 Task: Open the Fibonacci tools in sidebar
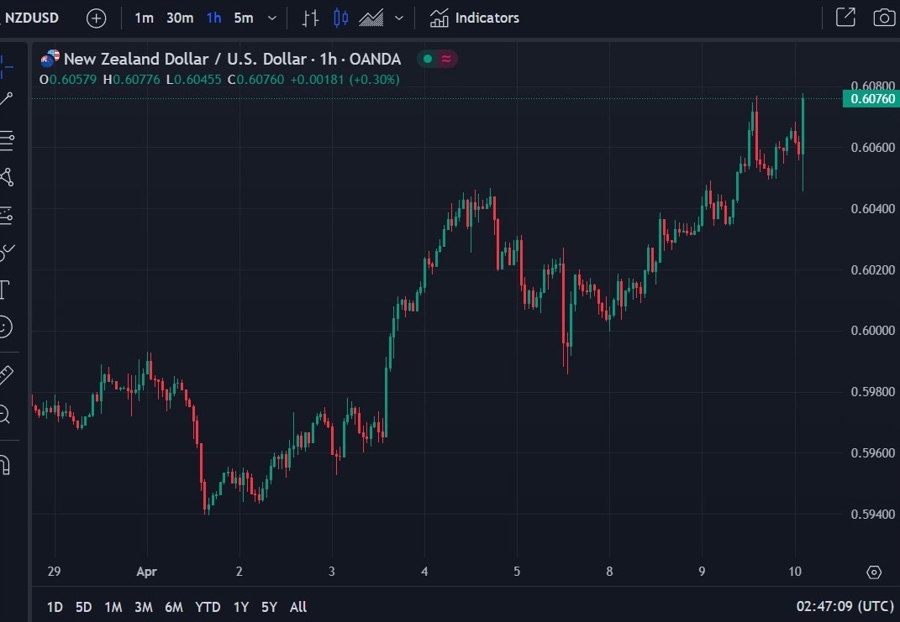(x=10, y=139)
